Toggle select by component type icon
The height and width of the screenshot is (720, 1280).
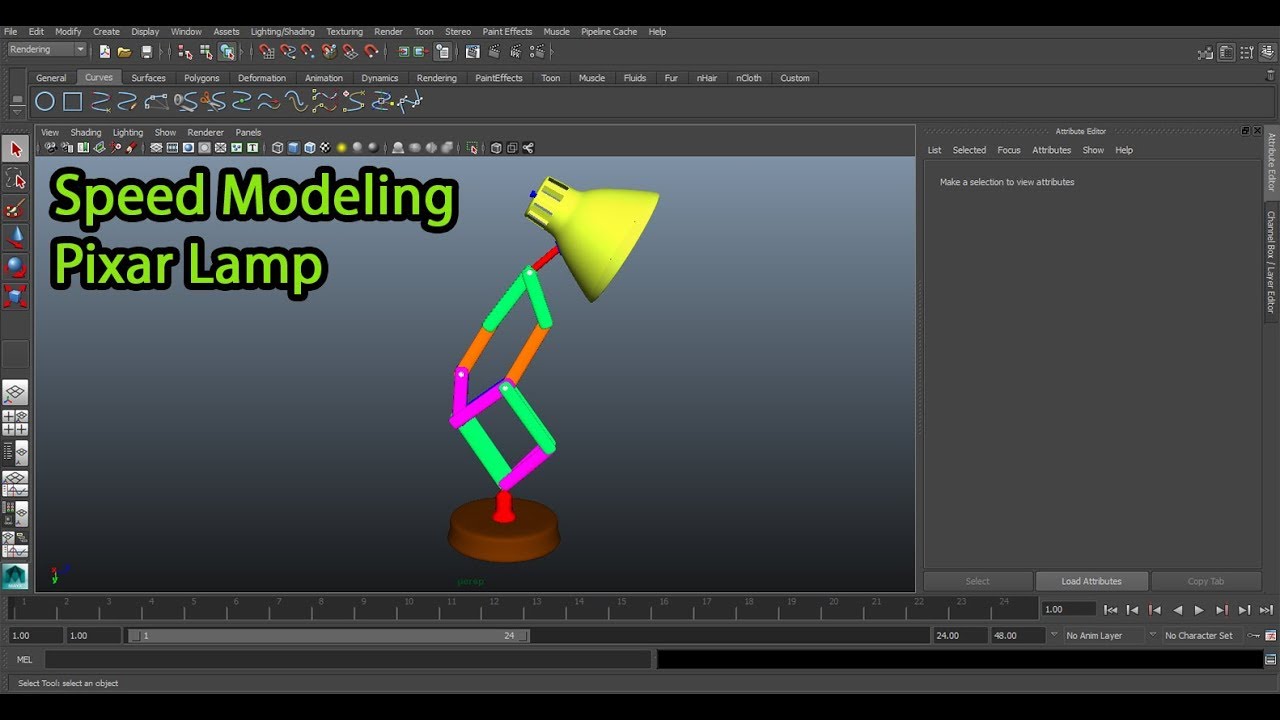coord(228,51)
